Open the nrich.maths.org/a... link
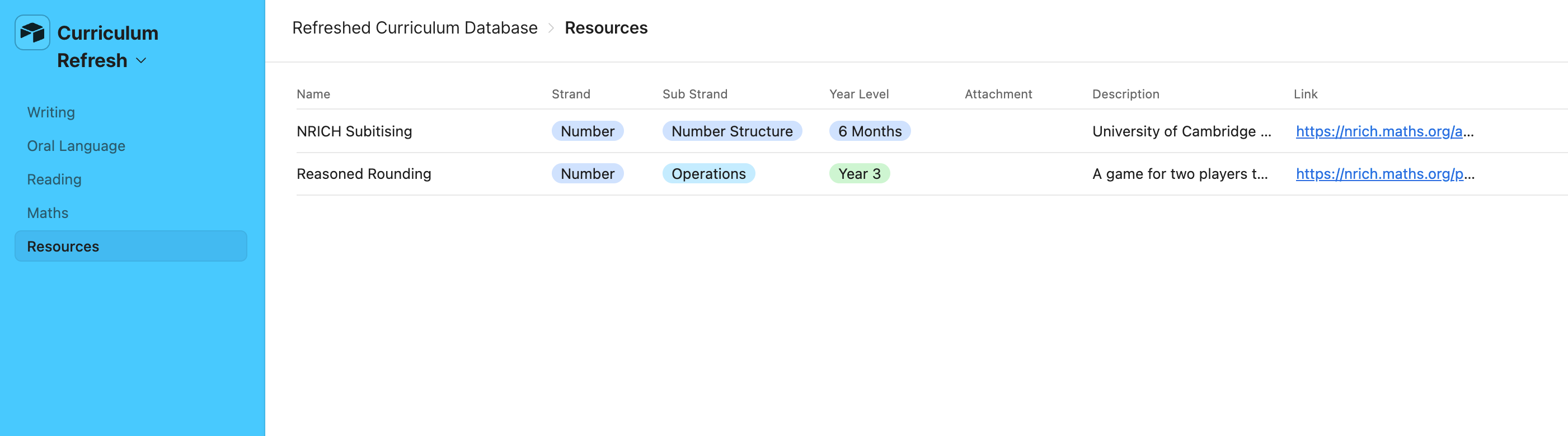Image resolution: width=1568 pixels, height=436 pixels. [1385, 131]
